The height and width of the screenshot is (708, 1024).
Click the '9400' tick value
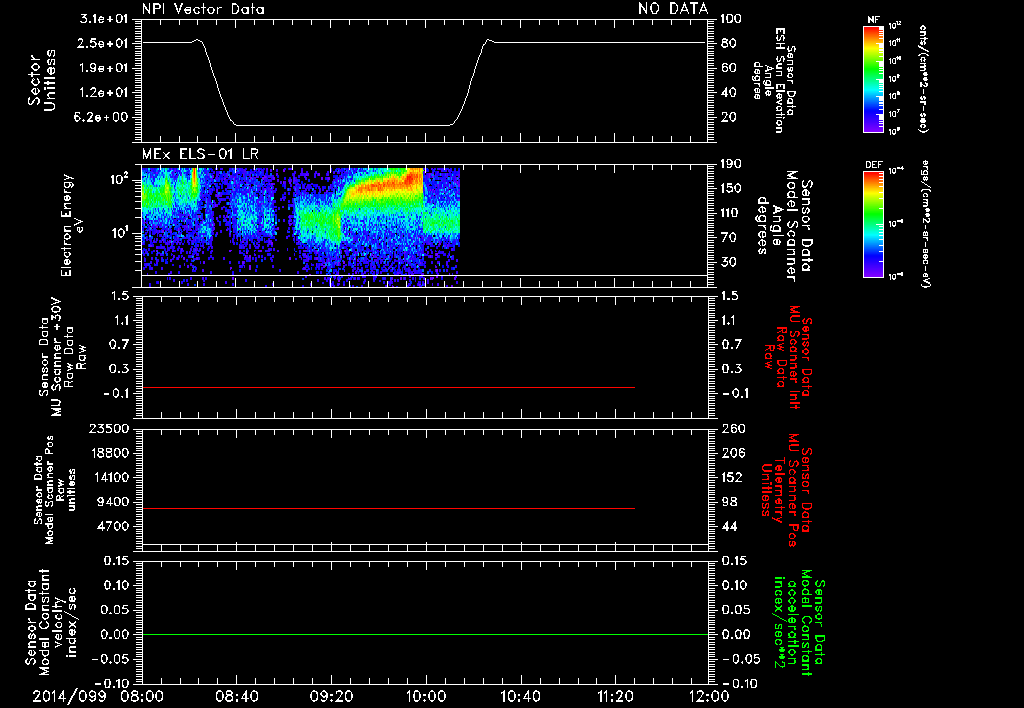(114, 502)
